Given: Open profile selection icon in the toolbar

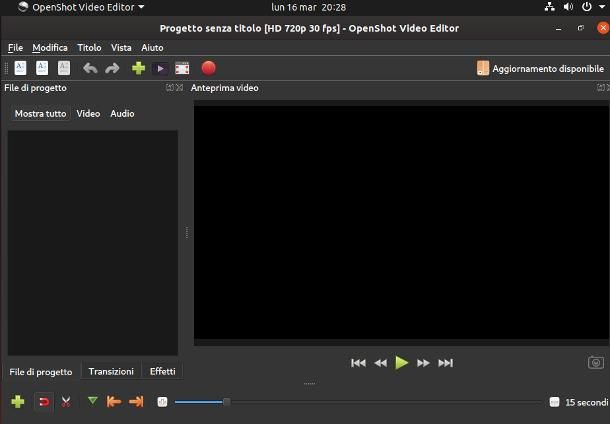Looking at the screenshot, I should (160, 68).
